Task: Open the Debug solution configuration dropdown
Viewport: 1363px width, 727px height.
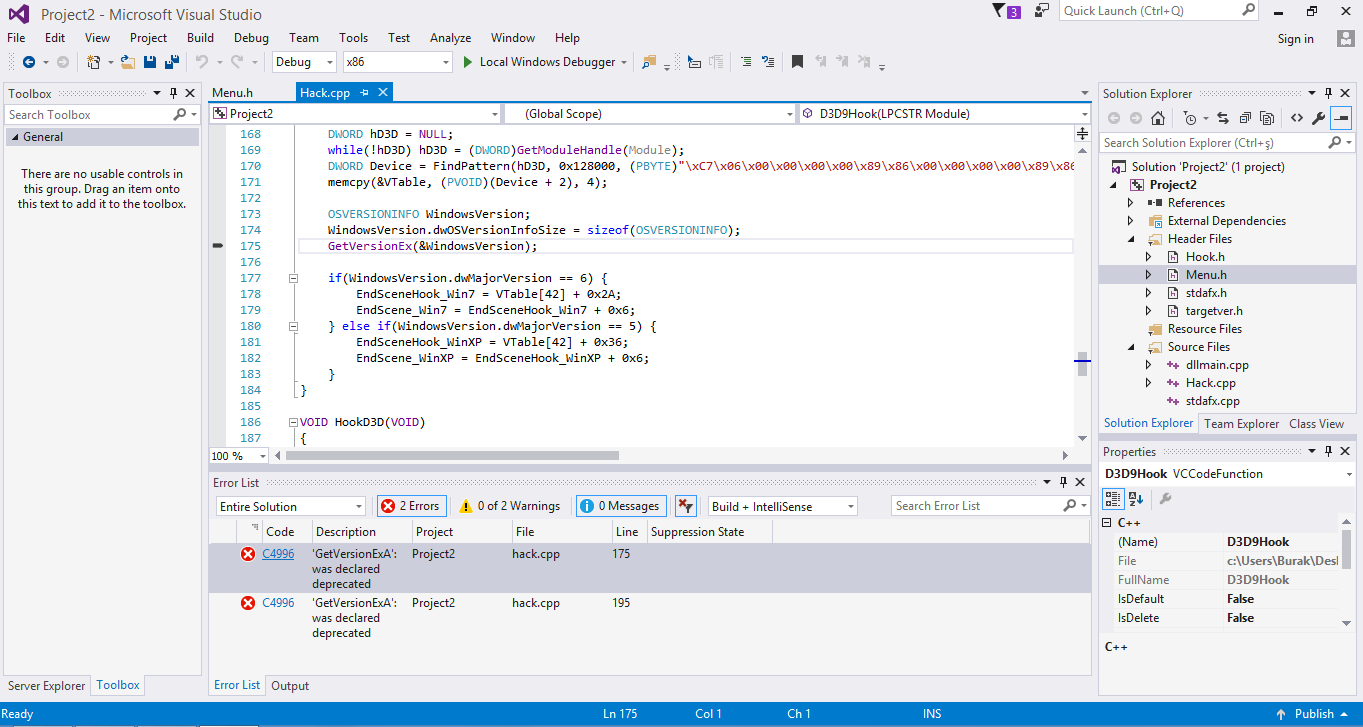Action: click(305, 62)
